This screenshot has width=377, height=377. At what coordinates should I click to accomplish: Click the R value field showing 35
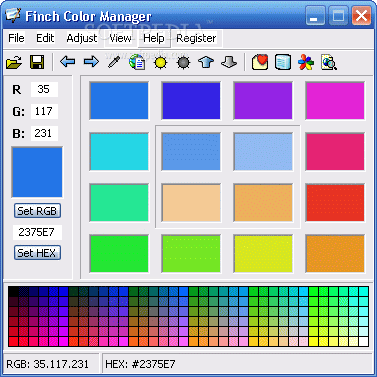point(44,89)
